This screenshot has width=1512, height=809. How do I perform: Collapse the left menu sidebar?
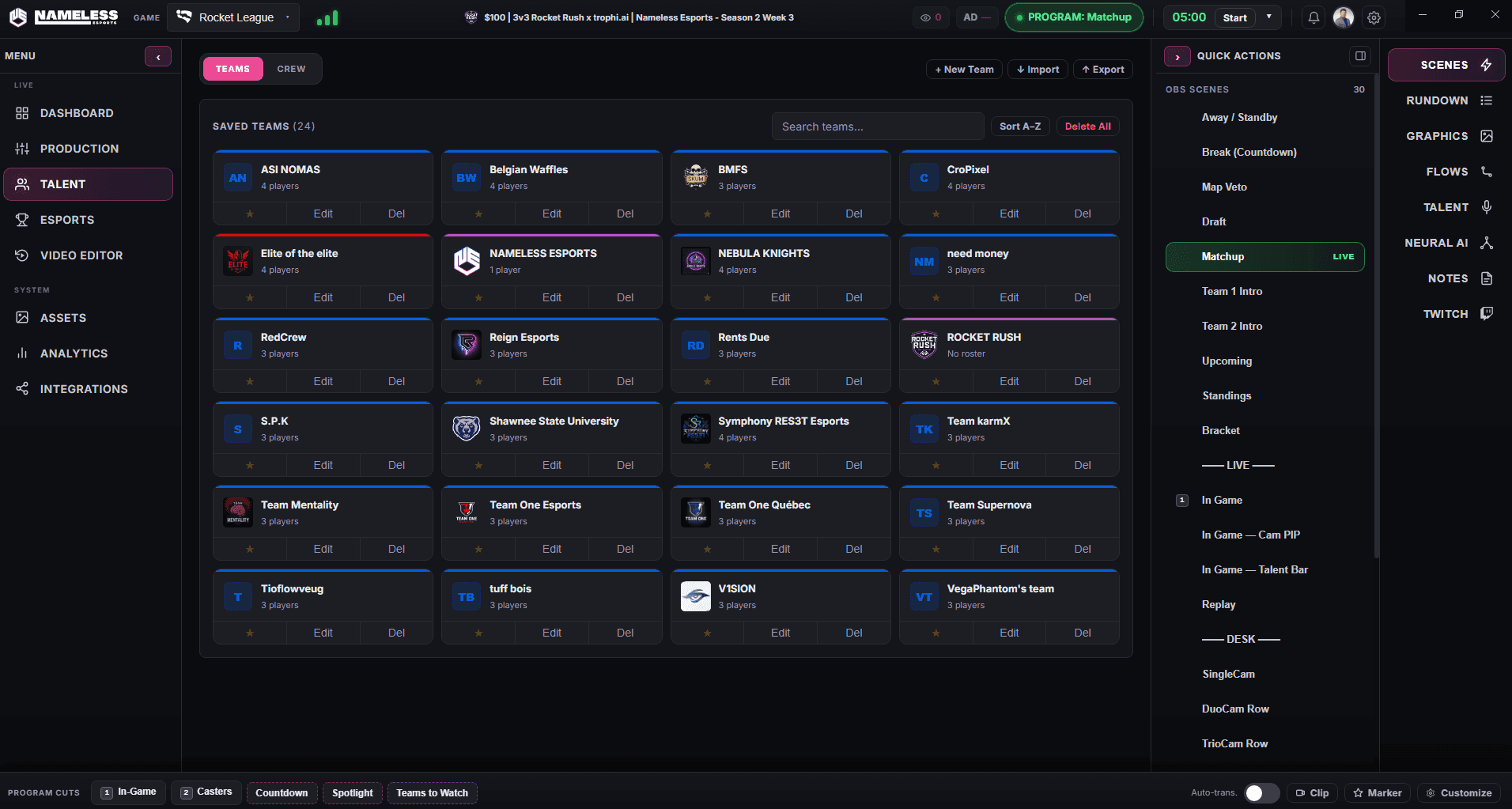pyautogui.click(x=158, y=56)
